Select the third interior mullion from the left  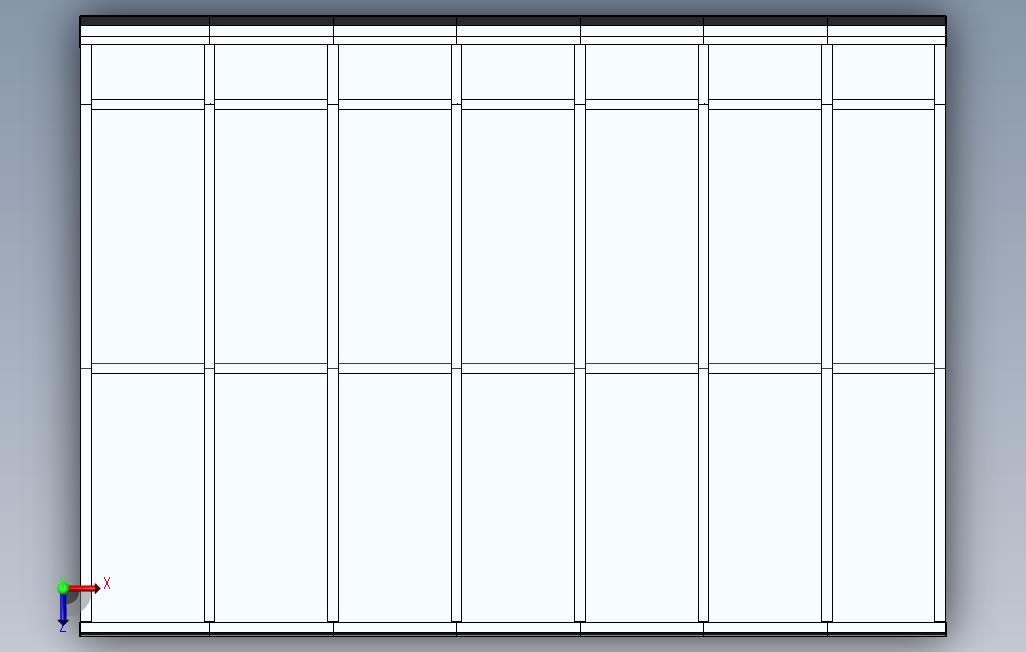click(456, 333)
